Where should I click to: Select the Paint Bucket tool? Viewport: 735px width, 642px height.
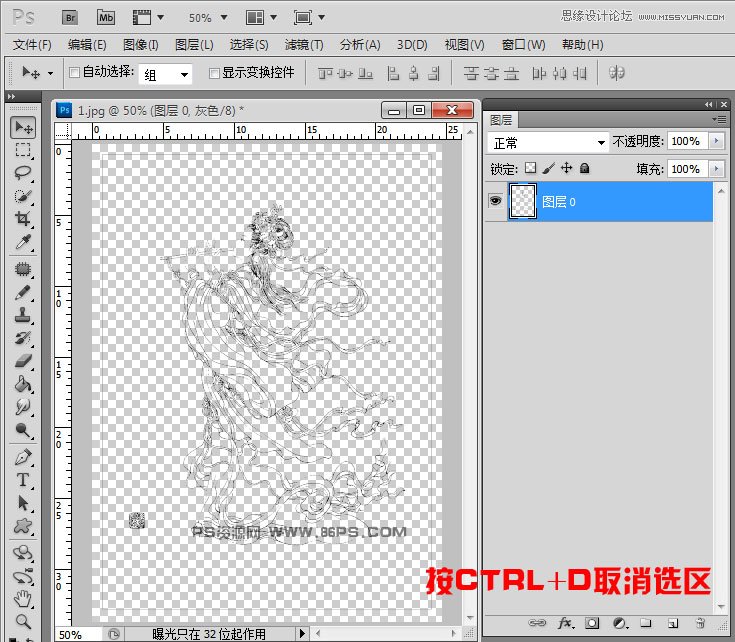pyautogui.click(x=23, y=384)
